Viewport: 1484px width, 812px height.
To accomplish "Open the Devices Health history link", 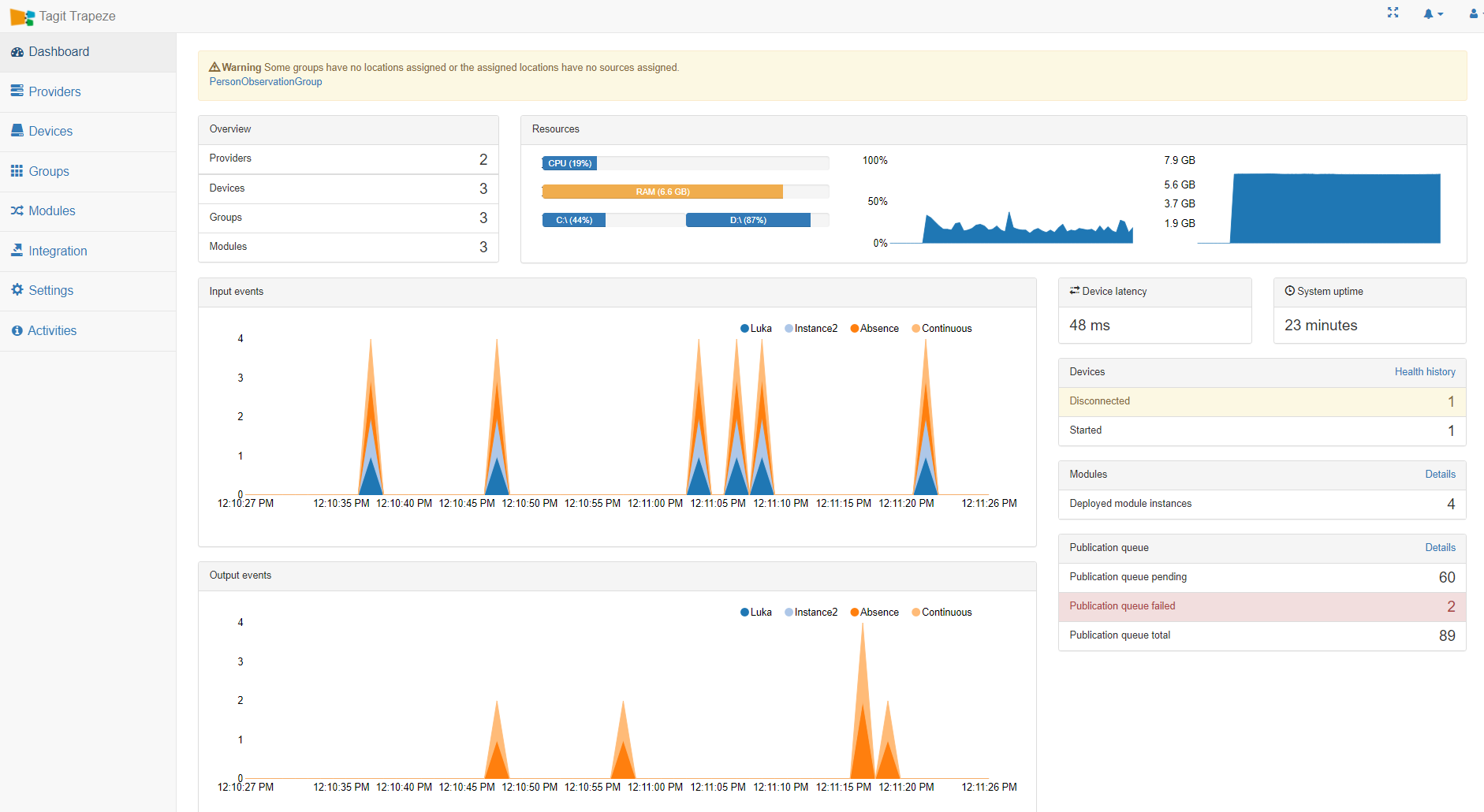I will (1425, 372).
